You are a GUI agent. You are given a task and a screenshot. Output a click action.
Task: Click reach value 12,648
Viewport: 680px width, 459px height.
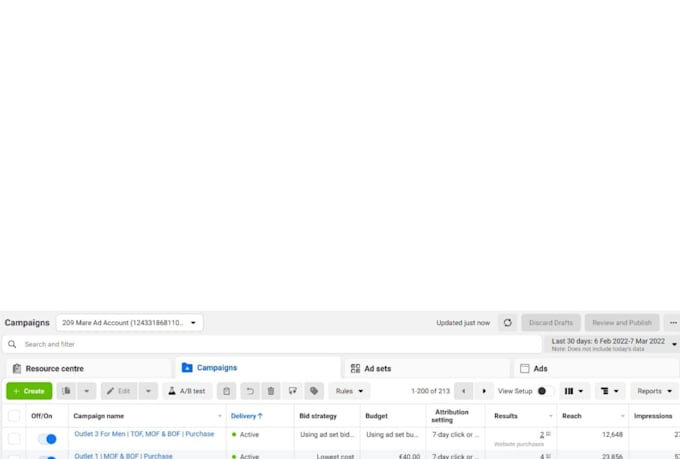pyautogui.click(x=612, y=434)
